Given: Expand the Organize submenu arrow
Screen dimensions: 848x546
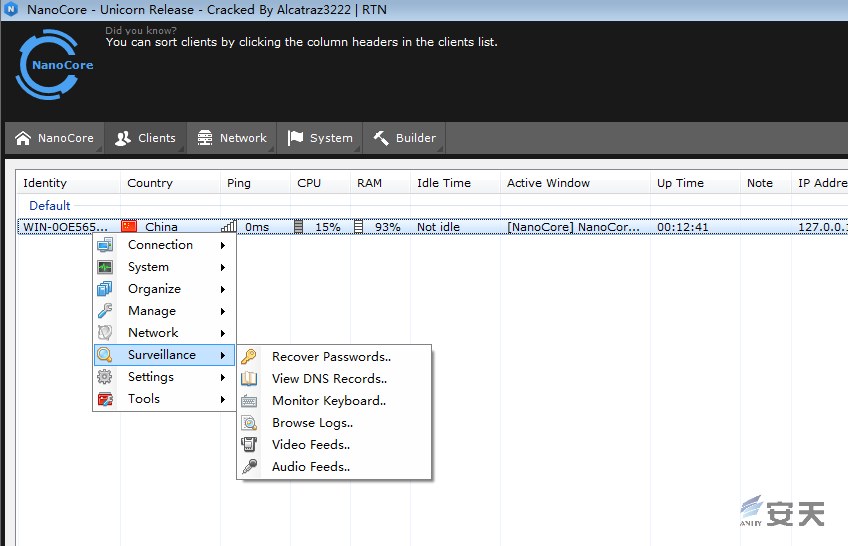Looking at the screenshot, I should click(223, 289).
